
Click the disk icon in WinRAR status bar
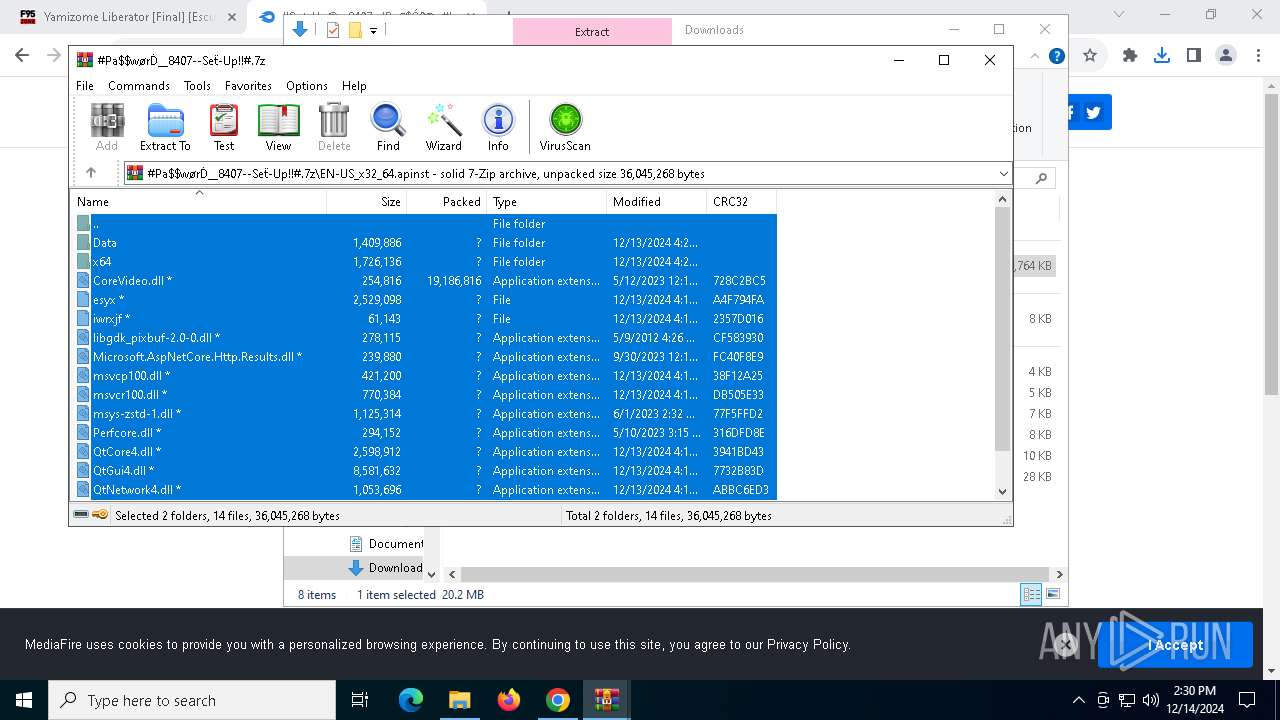[82, 515]
